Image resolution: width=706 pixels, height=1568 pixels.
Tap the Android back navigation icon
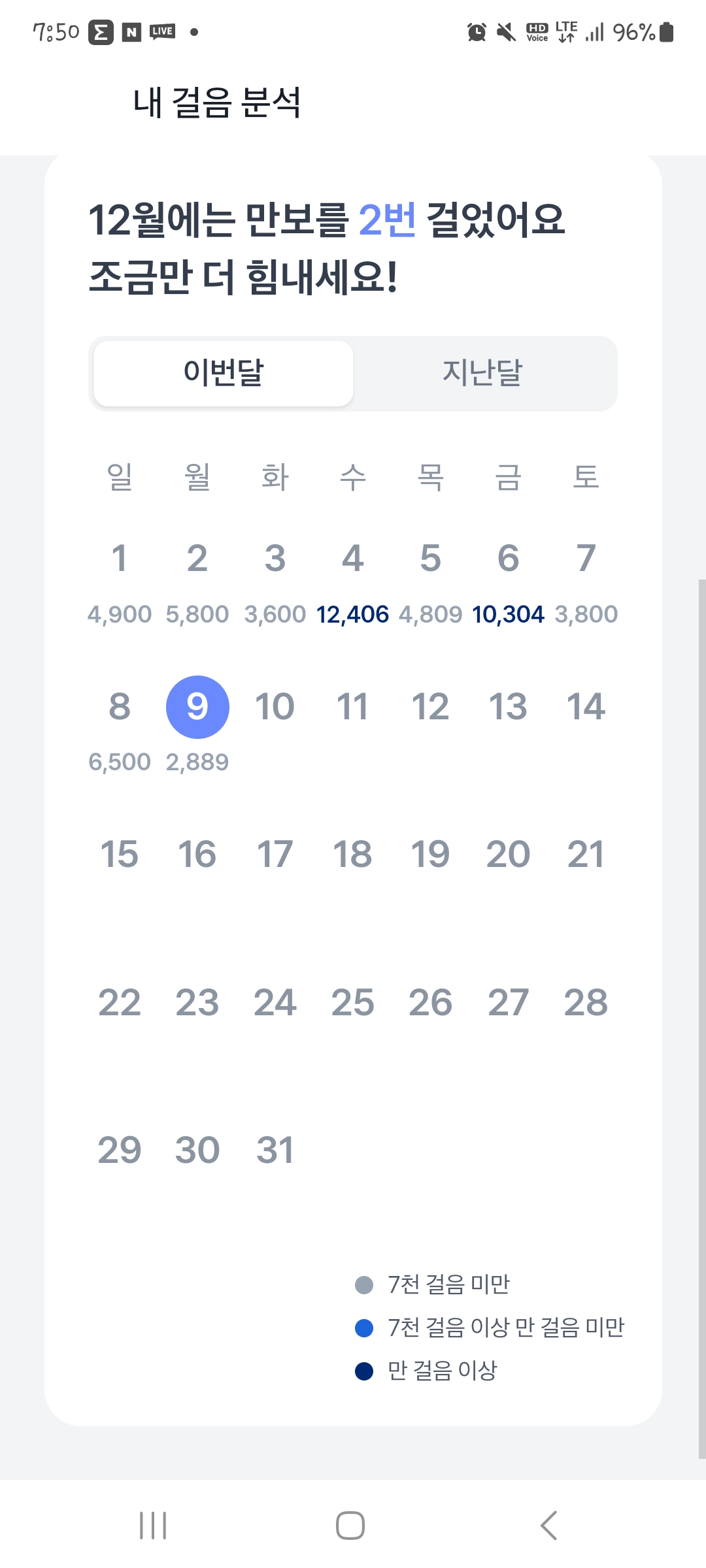[549, 1526]
